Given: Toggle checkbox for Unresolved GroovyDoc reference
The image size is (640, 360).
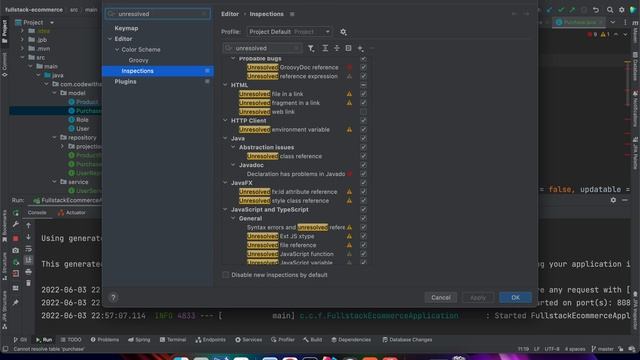Looking at the screenshot, I should point(363,67).
